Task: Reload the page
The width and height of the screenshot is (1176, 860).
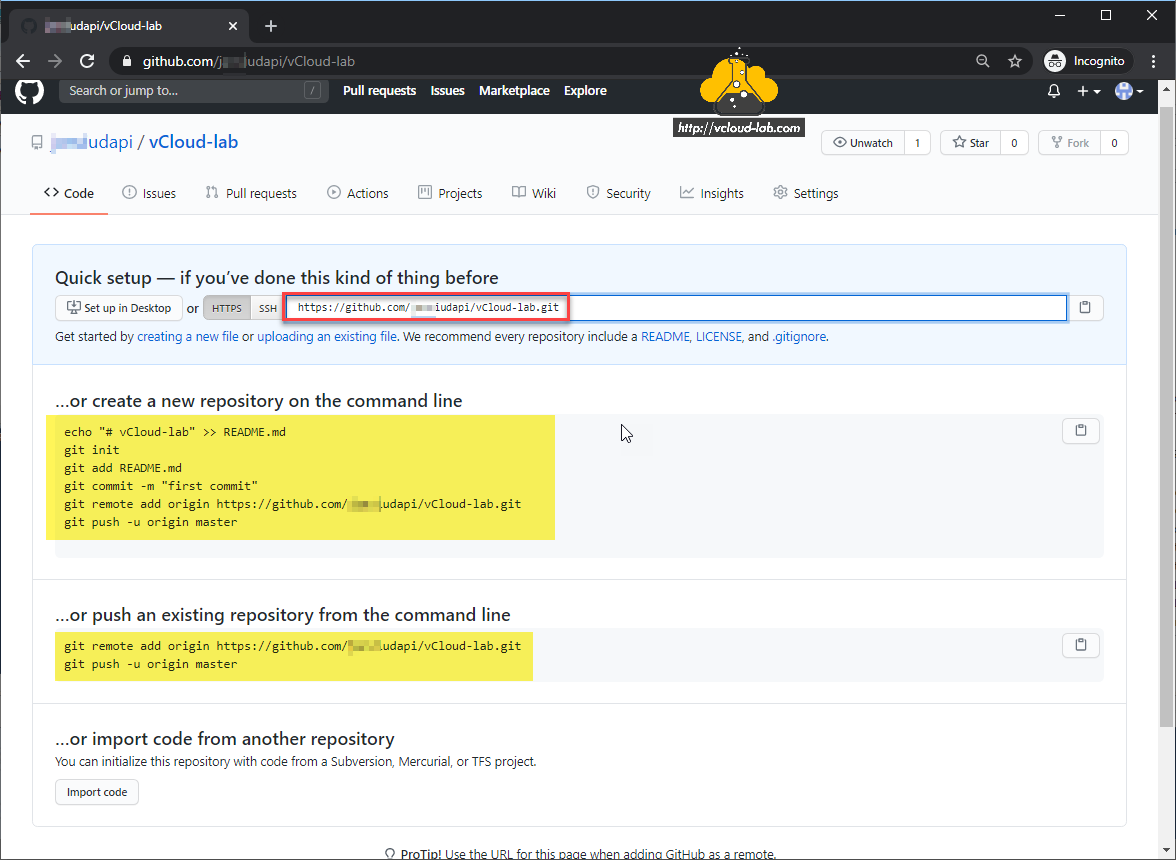Action: (87, 61)
